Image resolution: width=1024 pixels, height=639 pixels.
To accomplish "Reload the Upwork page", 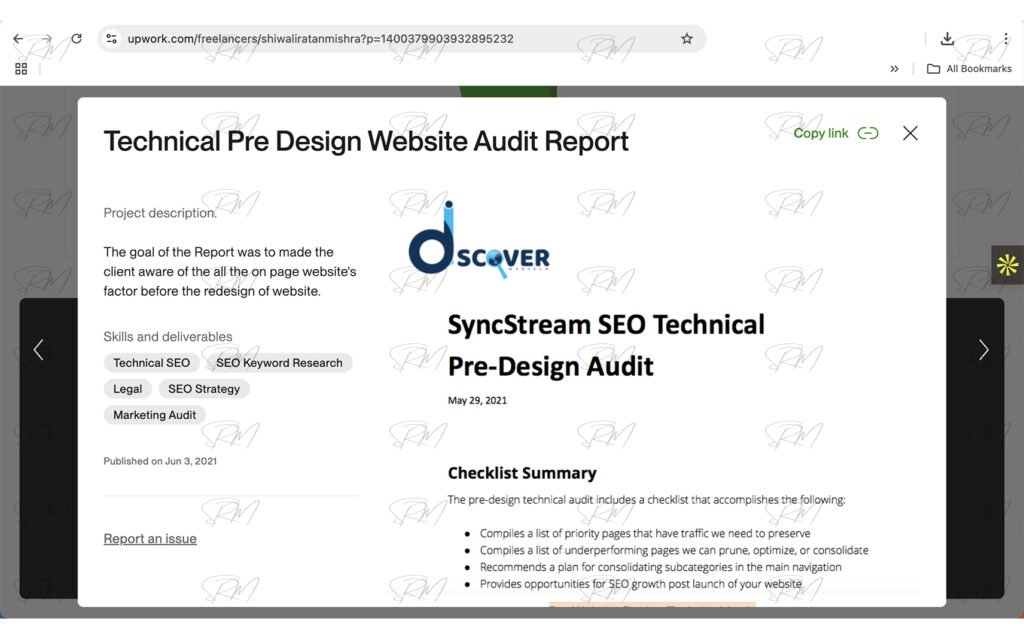I will pyautogui.click(x=76, y=39).
